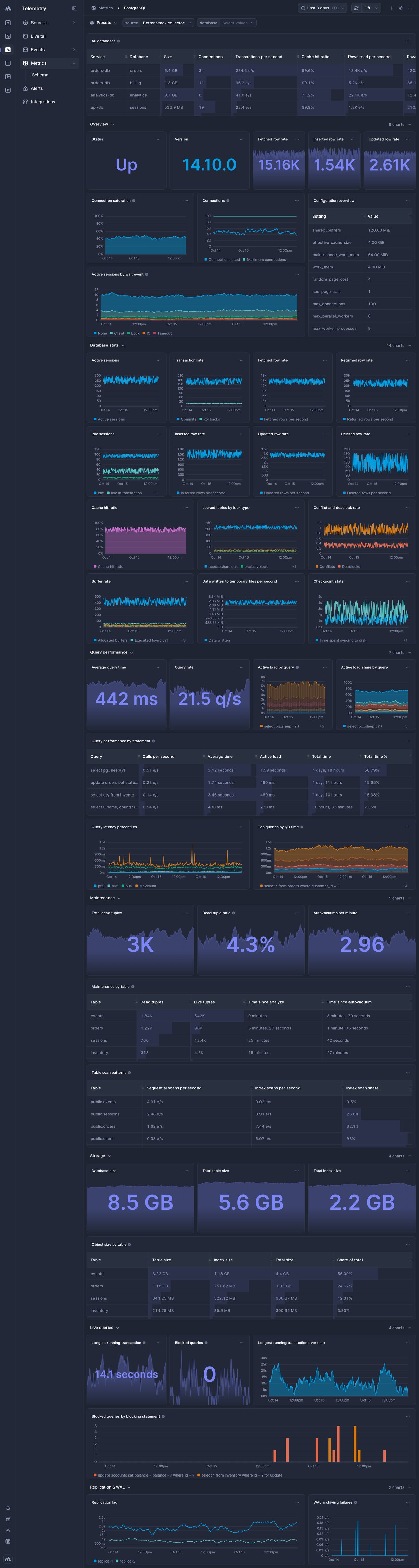This screenshot has width=419, height=1568.
Task: Open the exclamation-mark icon in left rail
Action: [7, 63]
